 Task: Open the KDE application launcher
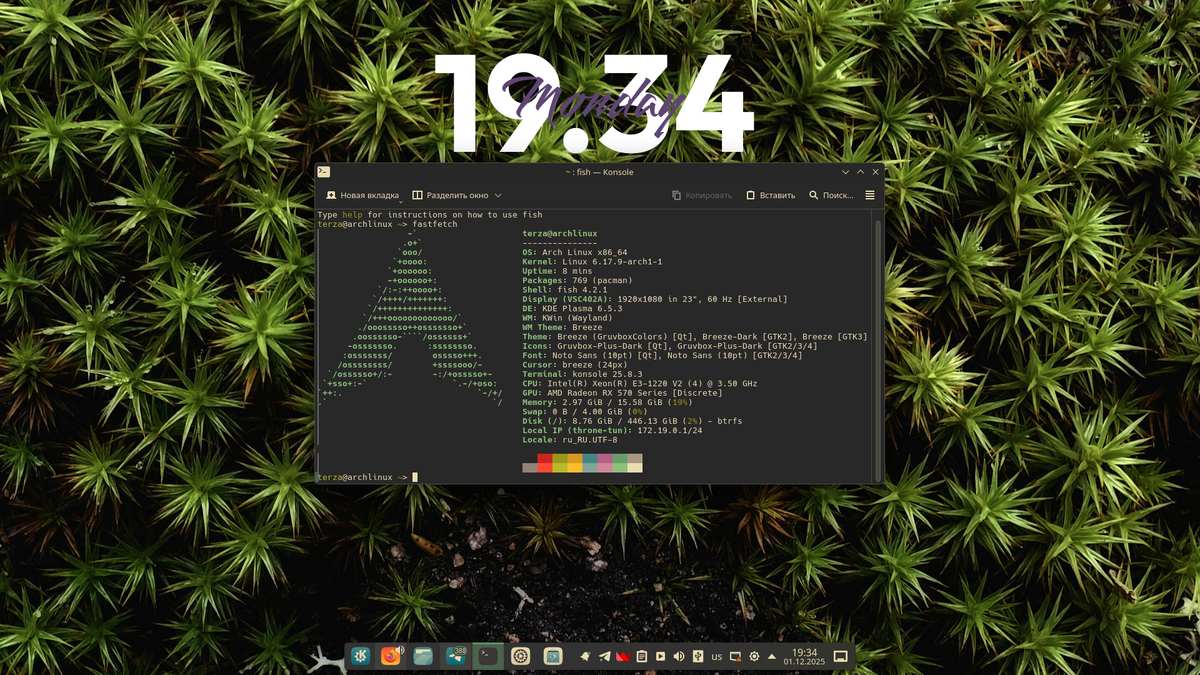click(360, 656)
